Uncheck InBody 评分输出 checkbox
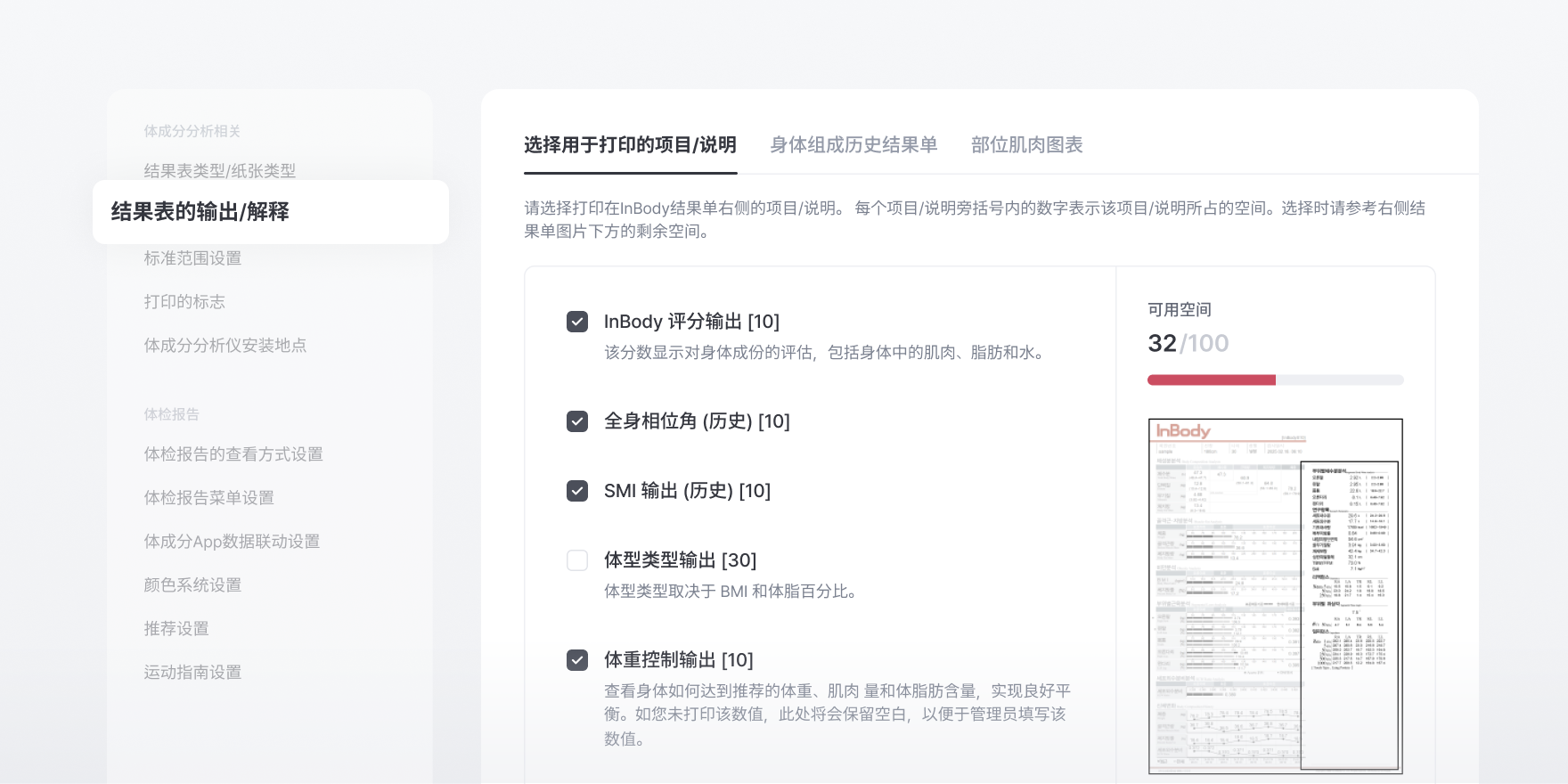 (x=577, y=322)
